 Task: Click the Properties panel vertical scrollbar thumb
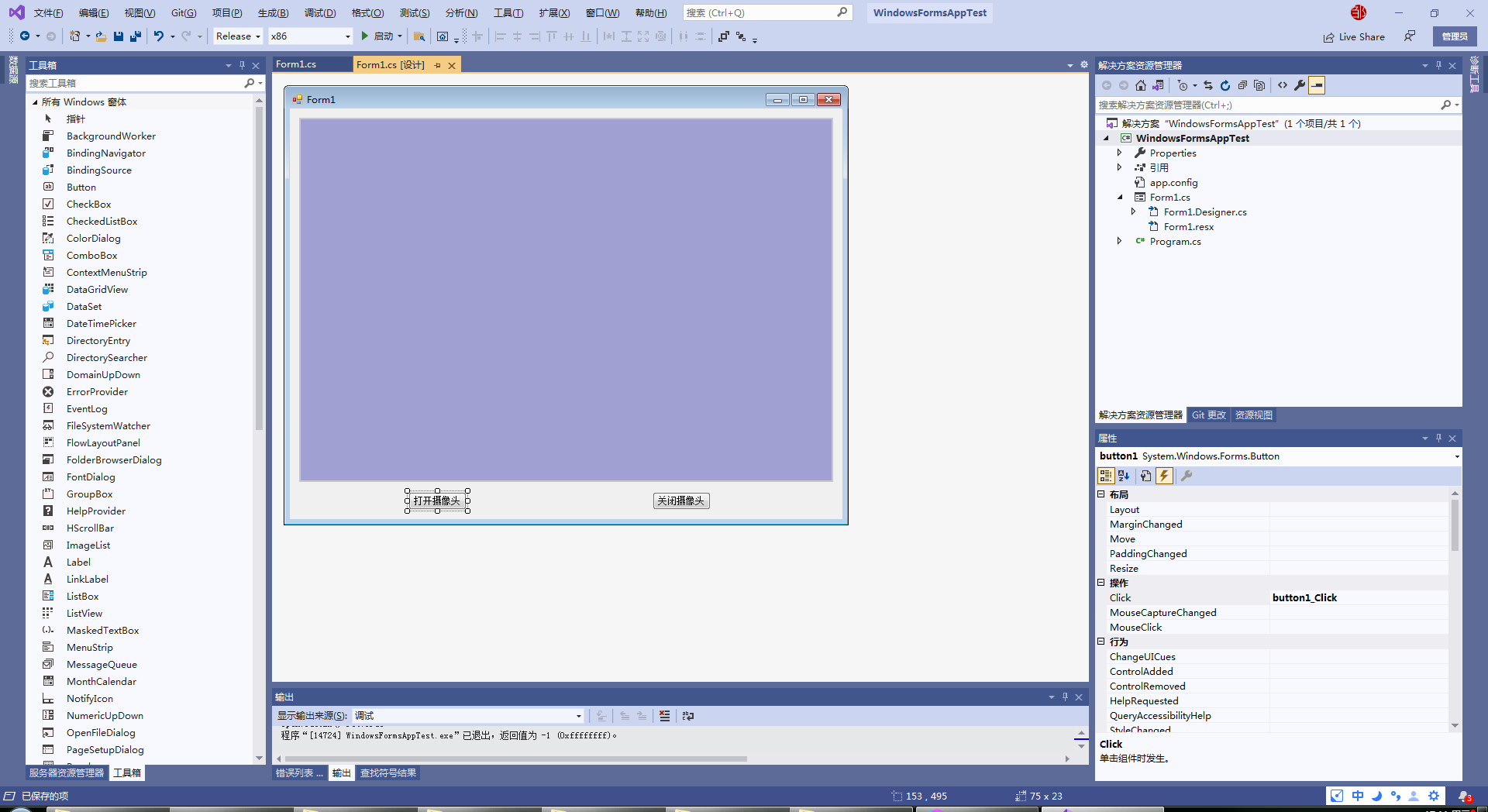click(1455, 525)
